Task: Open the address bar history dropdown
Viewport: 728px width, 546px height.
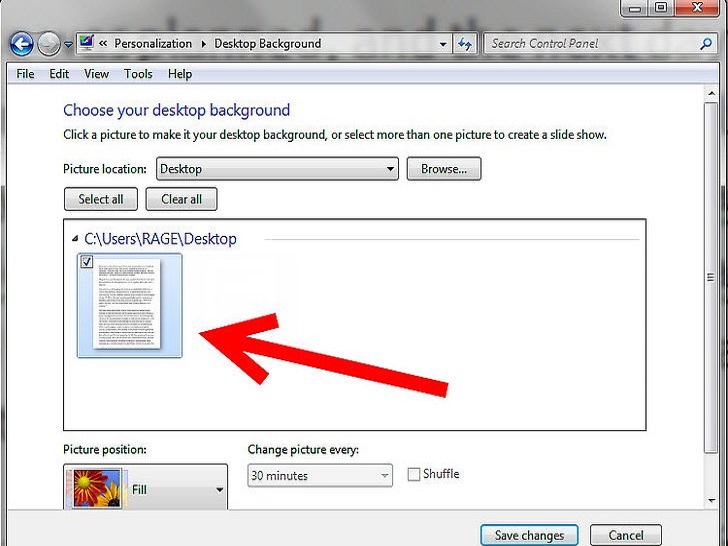Action: [443, 45]
